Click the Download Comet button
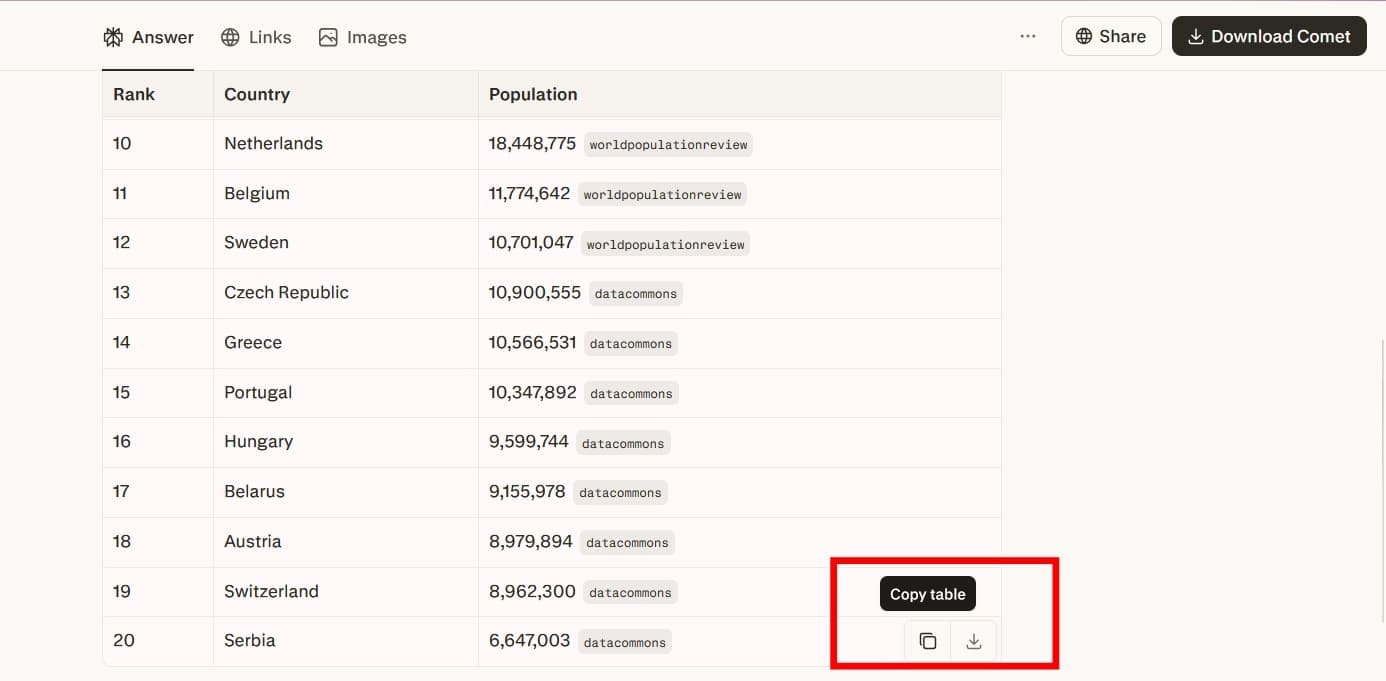This screenshot has height=681, width=1386. [x=1269, y=36]
